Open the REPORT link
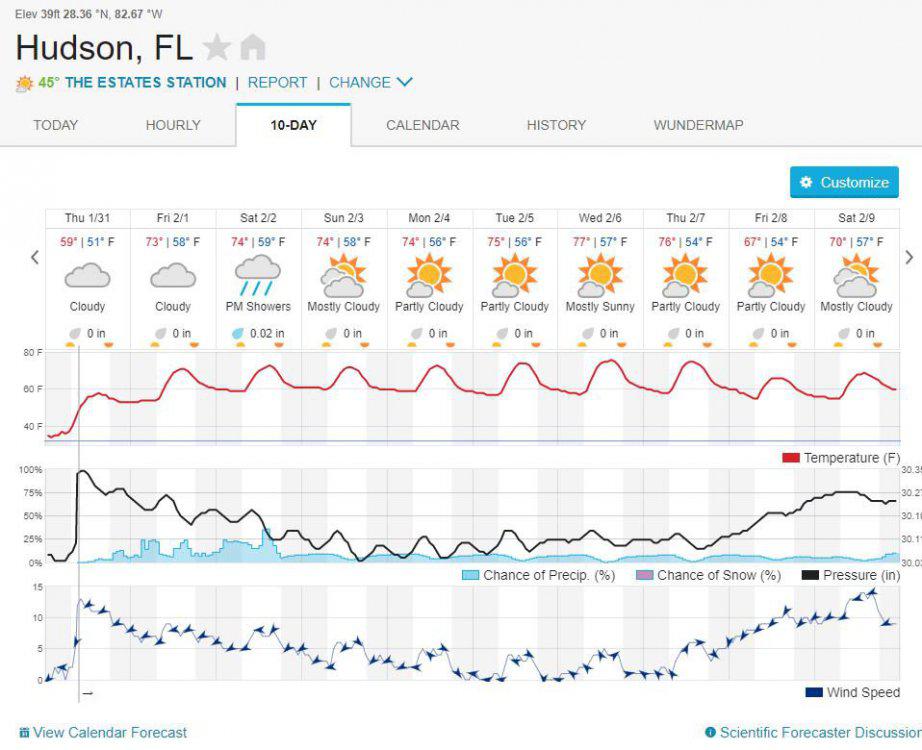This screenshot has width=922, height=750. (277, 82)
